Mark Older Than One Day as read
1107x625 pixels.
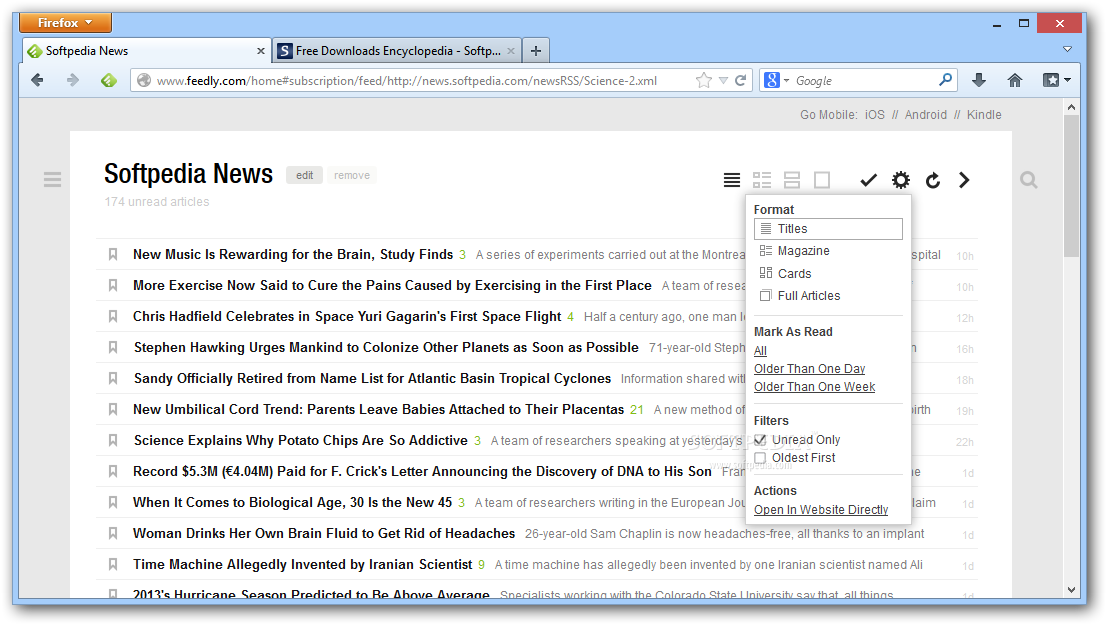coord(809,369)
